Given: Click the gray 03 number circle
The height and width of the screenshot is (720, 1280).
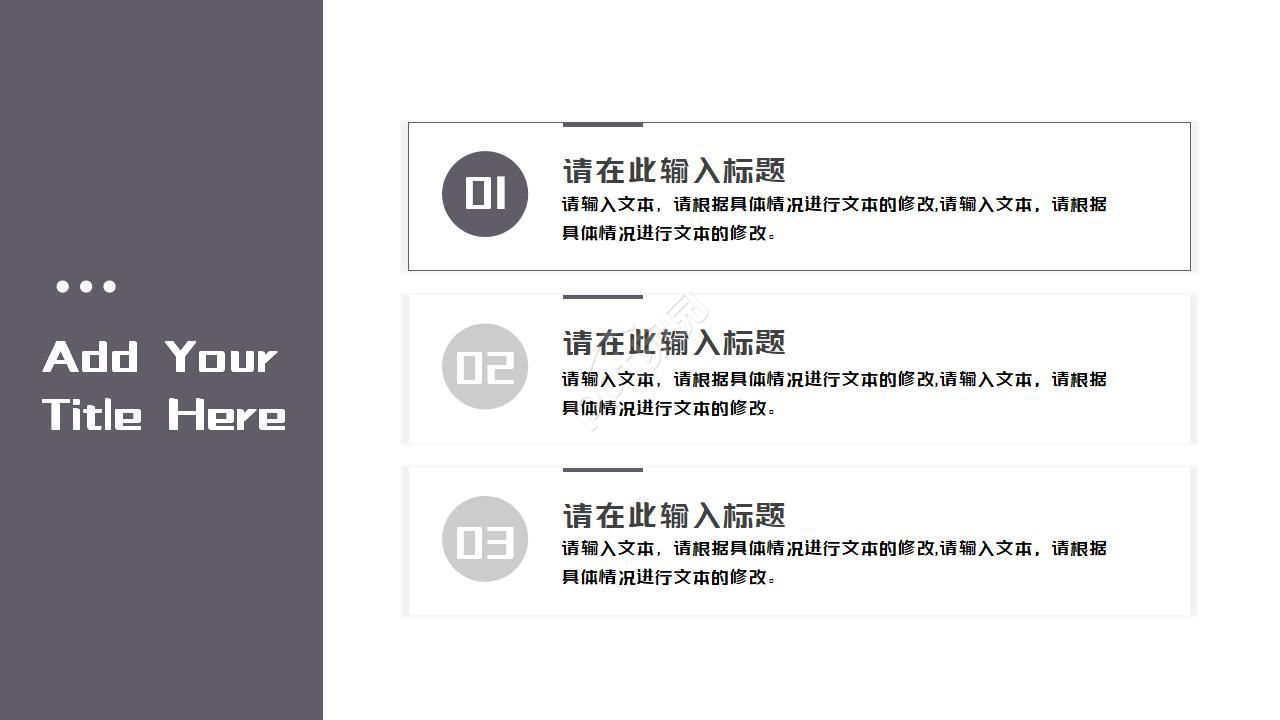Looking at the screenshot, I should [485, 539].
